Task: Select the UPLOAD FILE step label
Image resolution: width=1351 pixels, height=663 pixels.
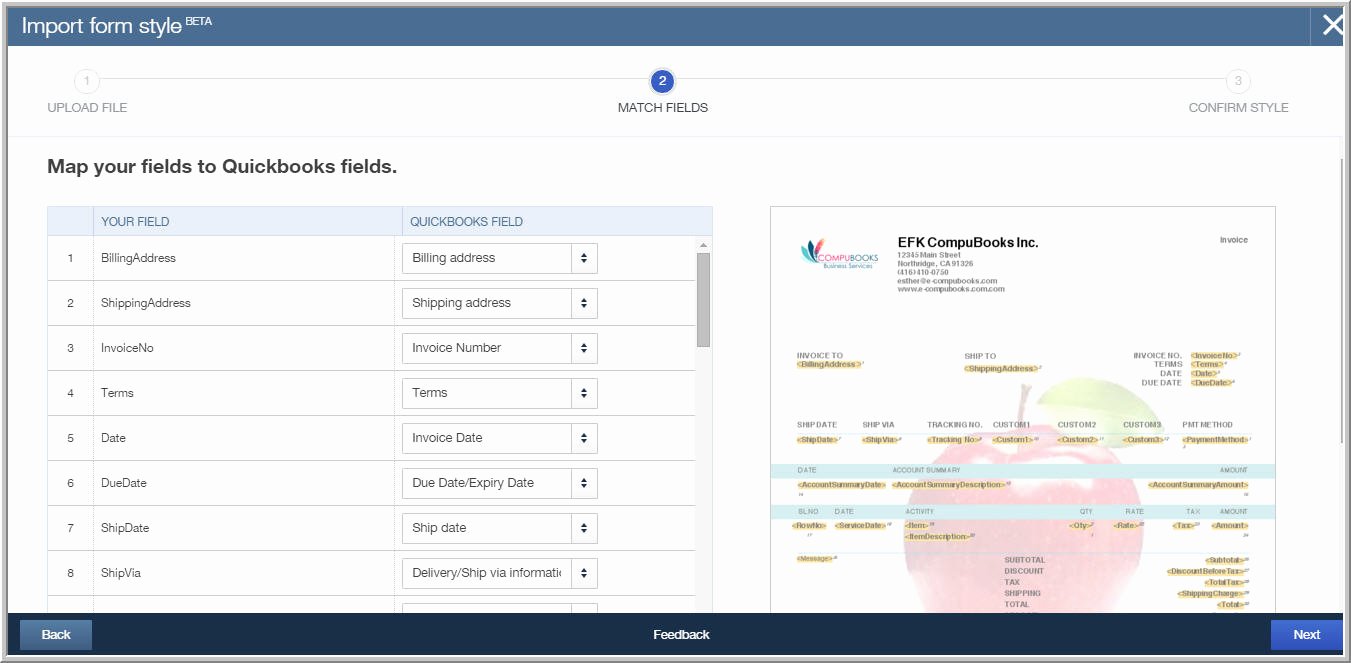Action: 87,107
